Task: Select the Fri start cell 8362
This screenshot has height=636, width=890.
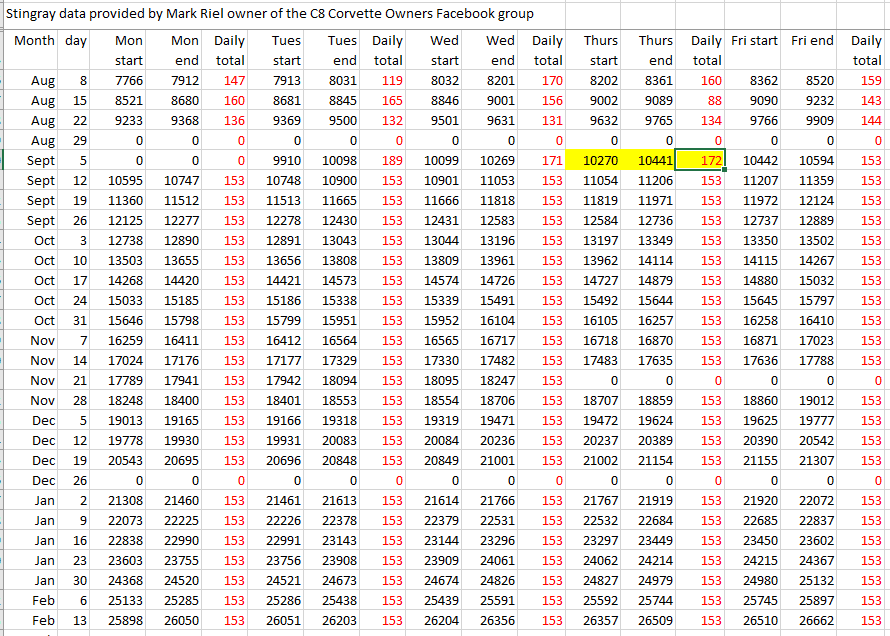Action: pos(757,81)
